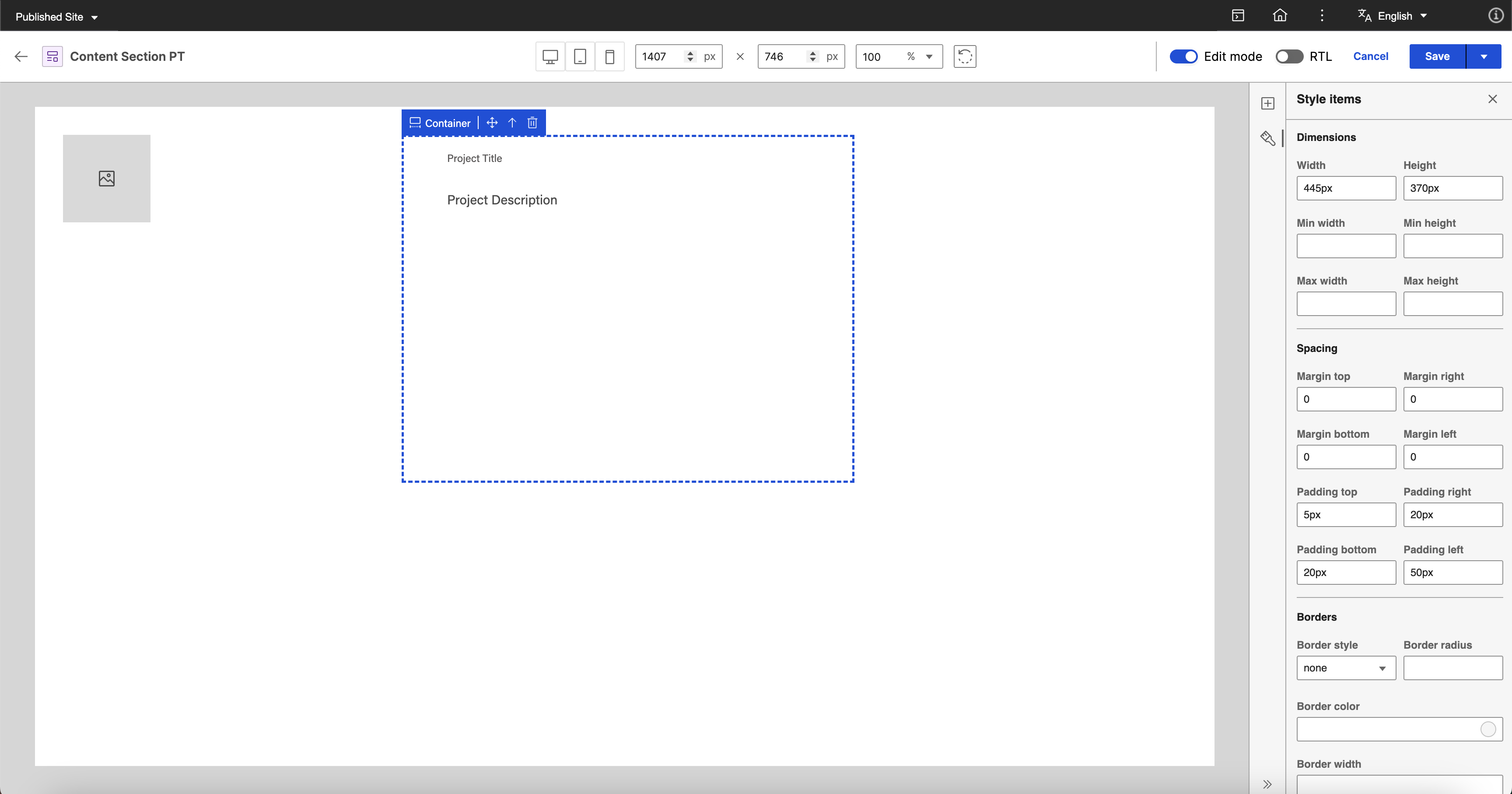The image size is (1512, 794).
Task: Click the Container move handle icon
Action: [492, 123]
